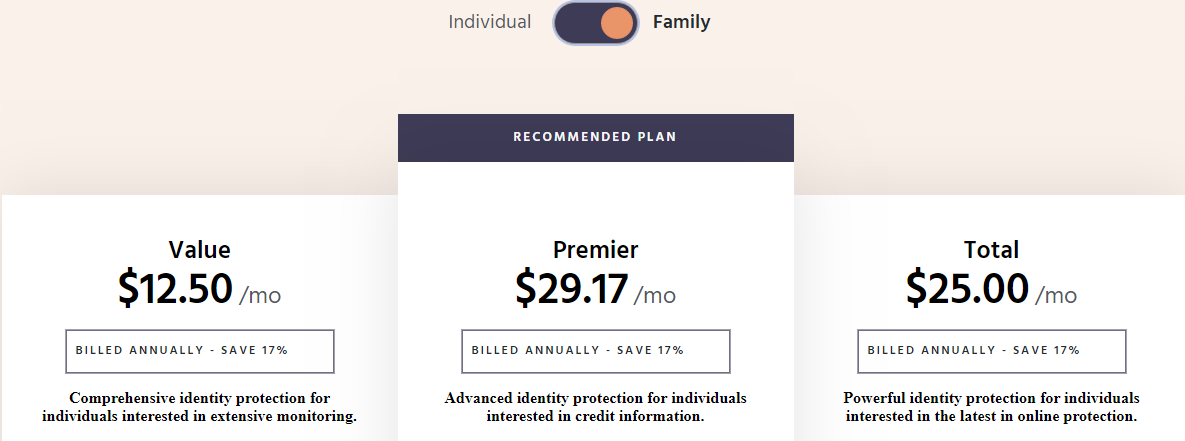Open the Value plan billing box
Screen dimensions: 1185x441
[x=200, y=351]
